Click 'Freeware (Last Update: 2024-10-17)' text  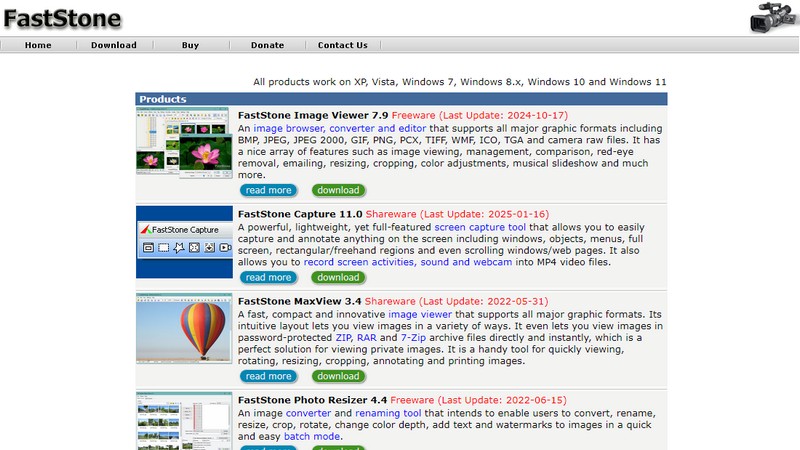tap(480, 115)
